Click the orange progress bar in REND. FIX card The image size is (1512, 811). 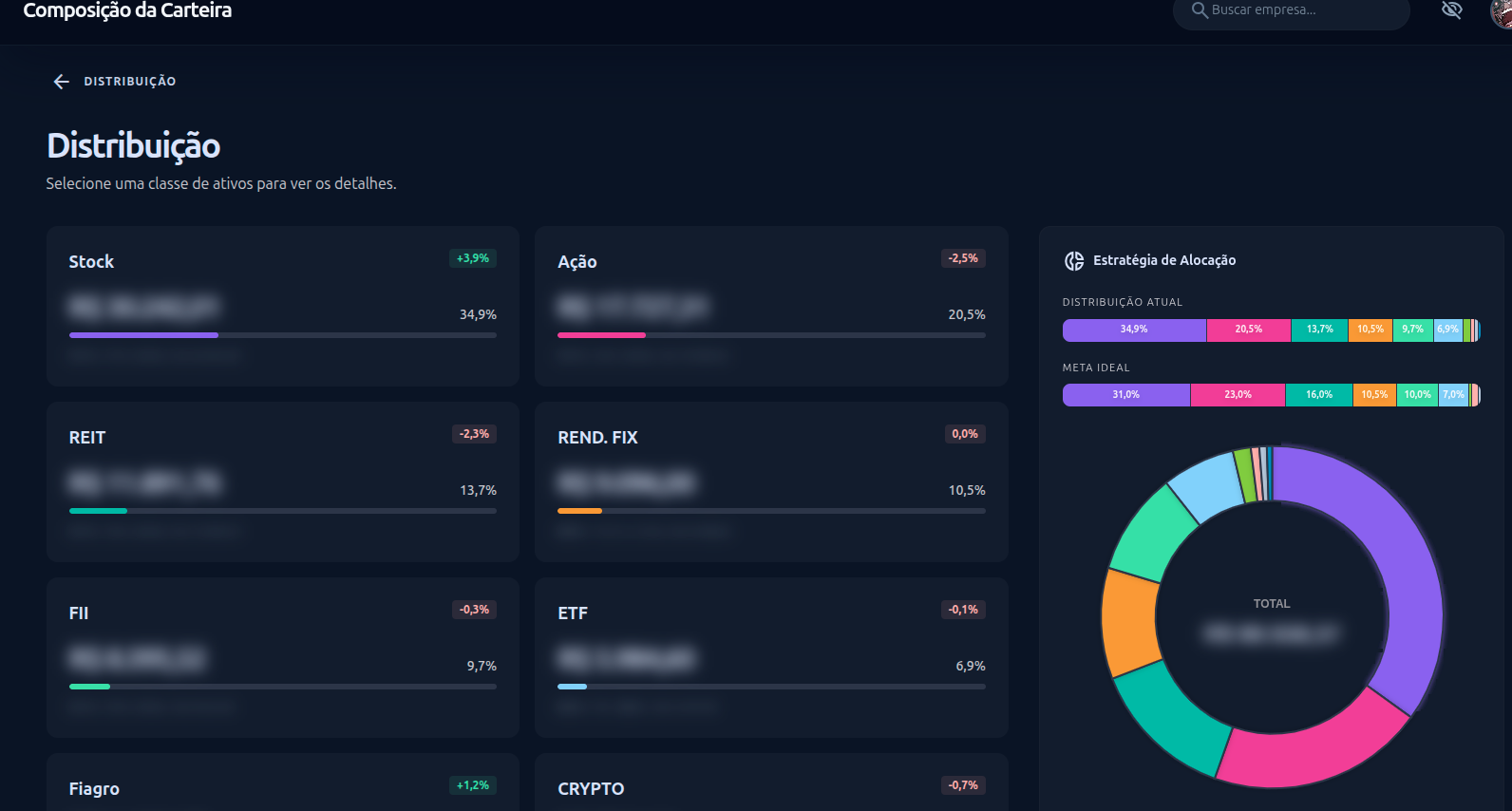point(579,511)
